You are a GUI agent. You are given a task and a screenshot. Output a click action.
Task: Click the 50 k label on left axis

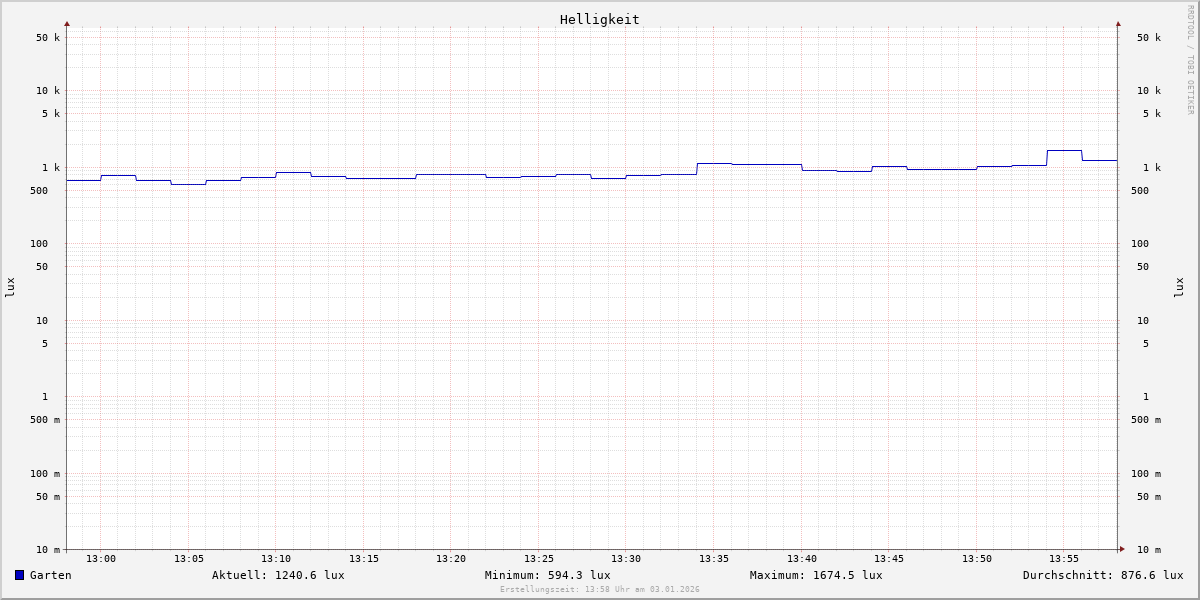point(48,38)
